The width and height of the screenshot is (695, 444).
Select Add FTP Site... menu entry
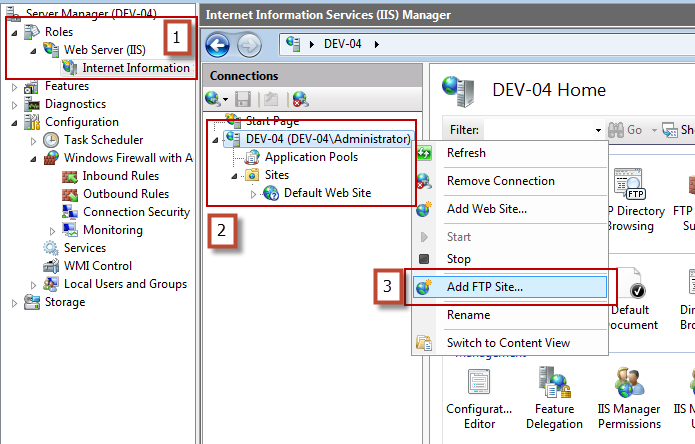pos(510,287)
